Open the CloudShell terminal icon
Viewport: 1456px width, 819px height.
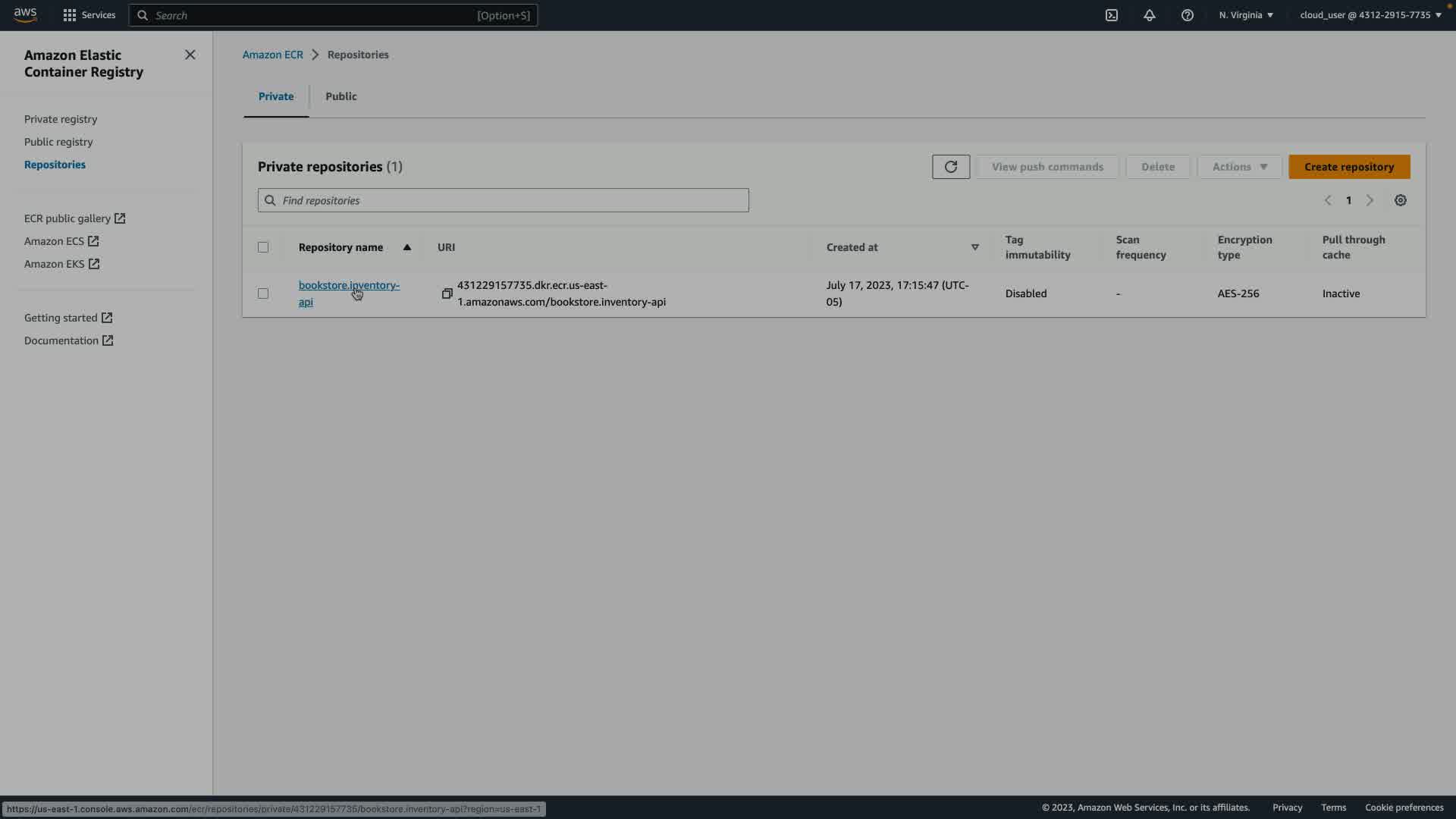click(1112, 15)
